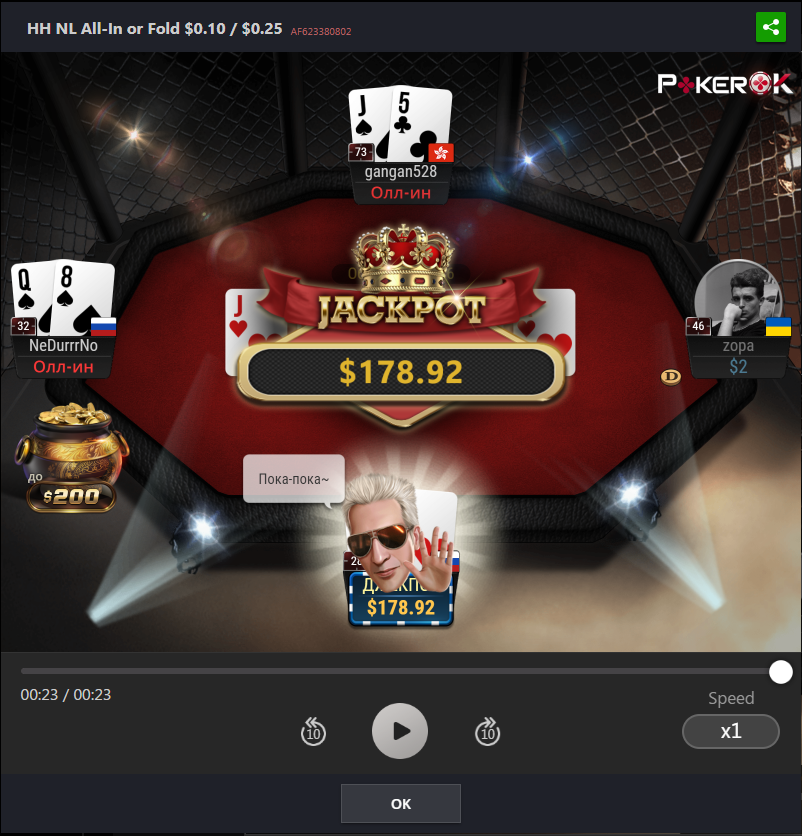
Task: Select NeDurrrNo's Q and 8 cards
Action: [63, 298]
